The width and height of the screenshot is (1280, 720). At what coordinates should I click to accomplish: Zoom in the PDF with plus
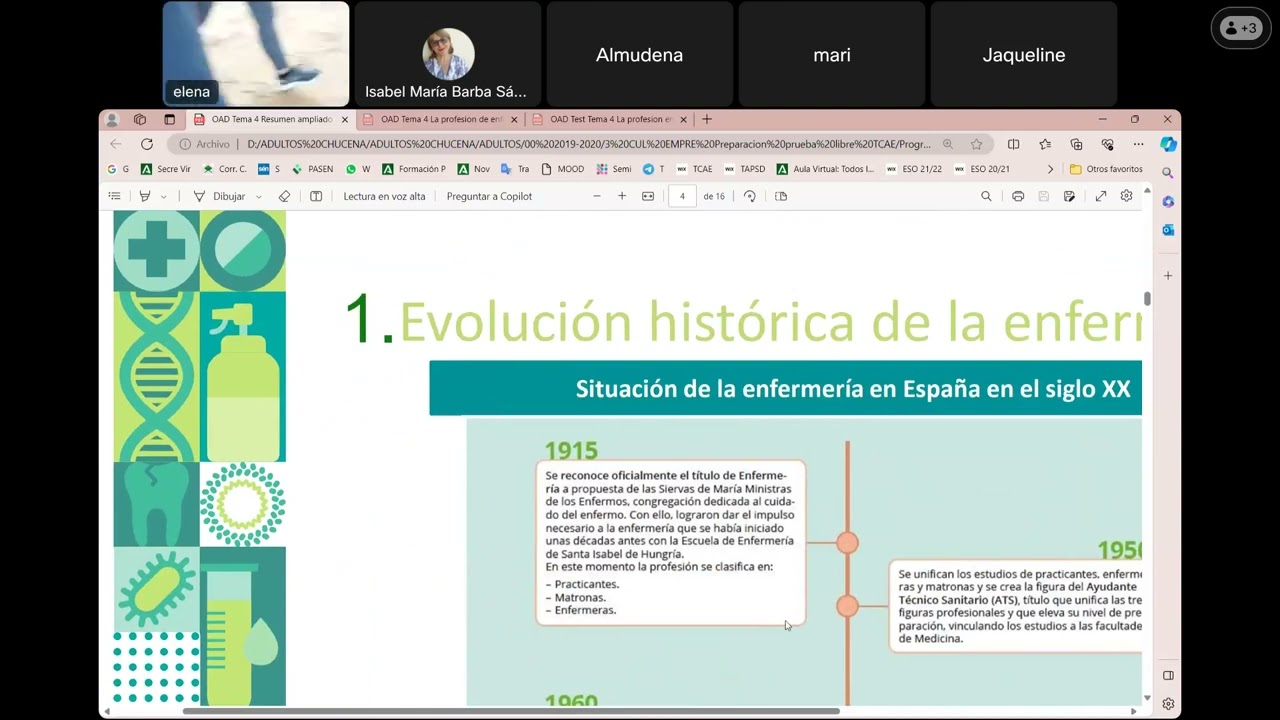622,196
